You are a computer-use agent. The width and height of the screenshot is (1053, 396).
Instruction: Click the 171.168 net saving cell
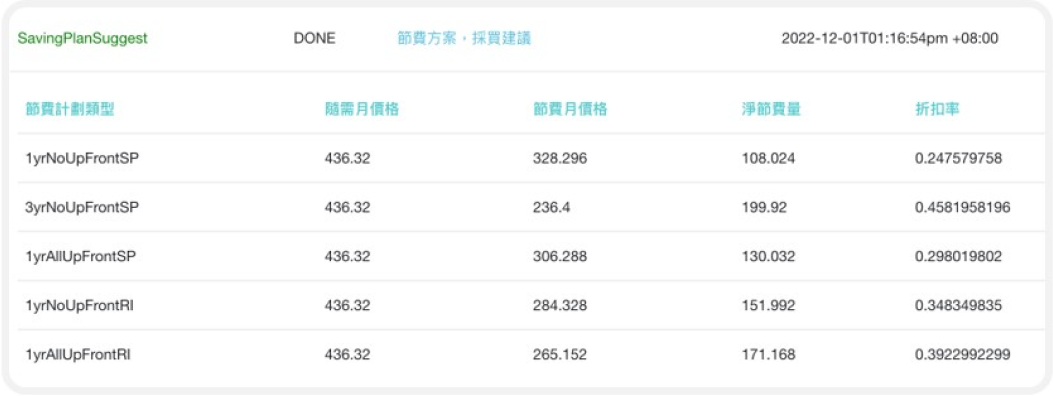click(768, 354)
